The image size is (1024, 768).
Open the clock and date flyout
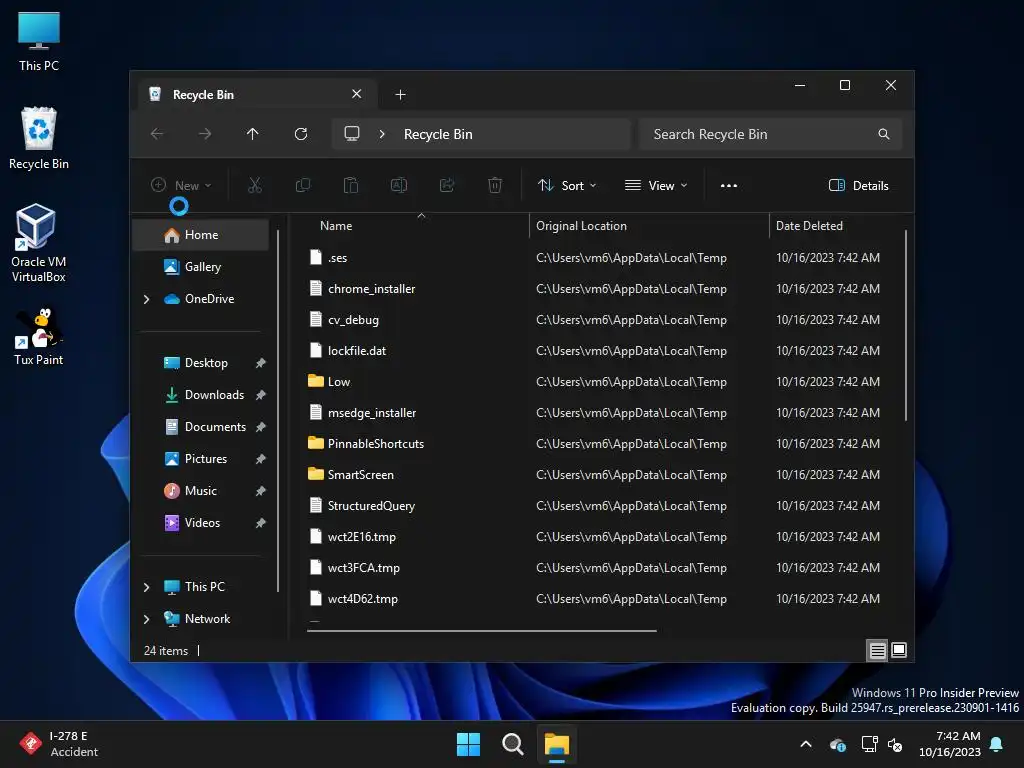pos(950,744)
